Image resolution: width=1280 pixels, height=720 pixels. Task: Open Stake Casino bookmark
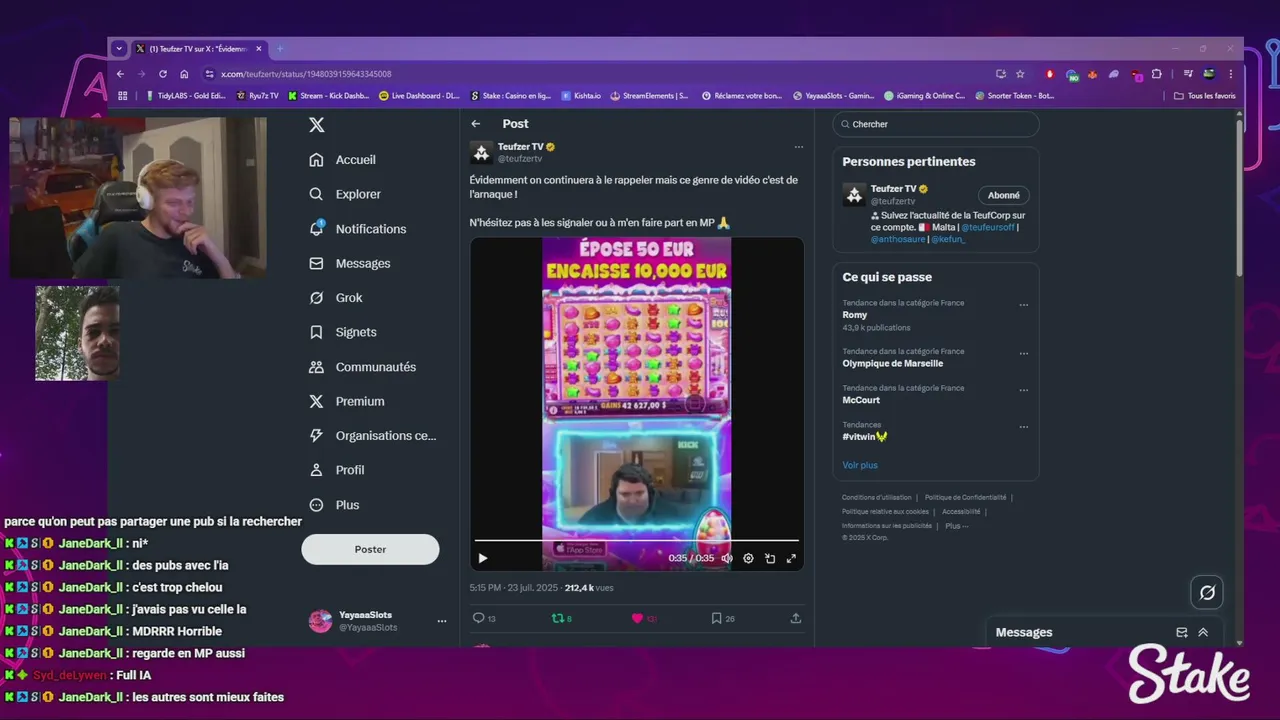511,96
